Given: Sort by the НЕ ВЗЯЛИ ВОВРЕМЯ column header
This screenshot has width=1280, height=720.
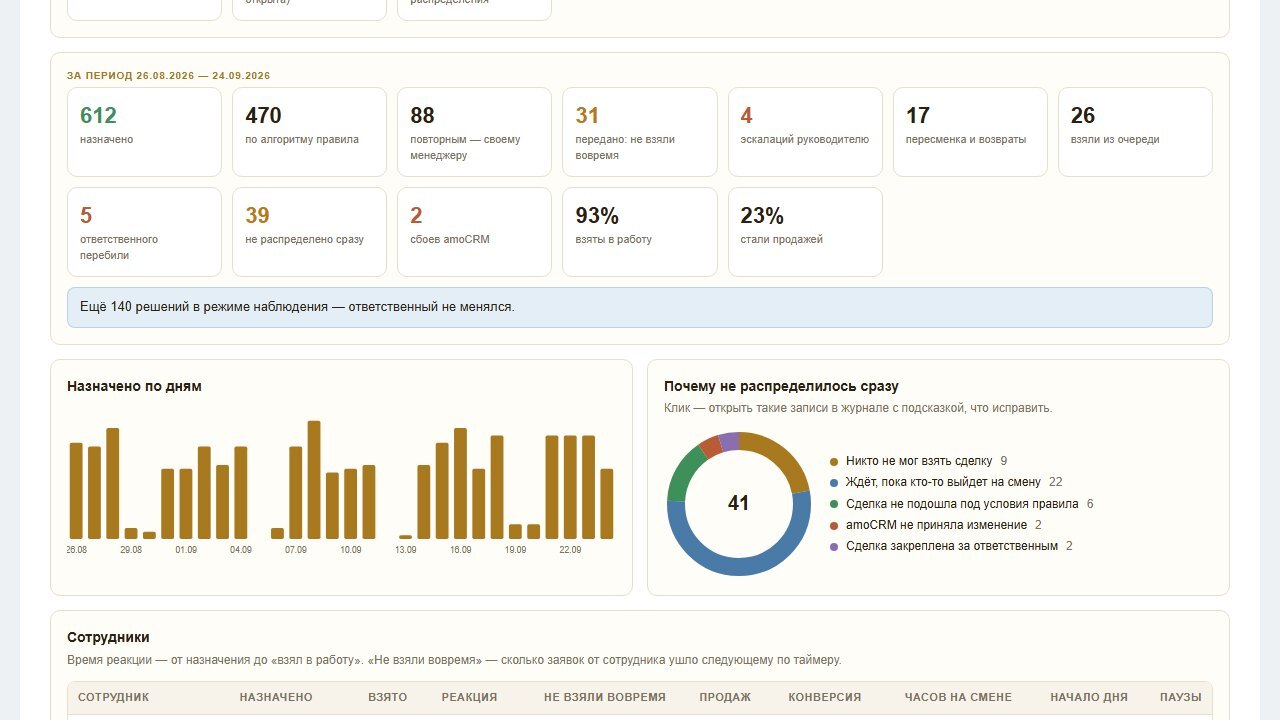Looking at the screenshot, I should [x=605, y=697].
